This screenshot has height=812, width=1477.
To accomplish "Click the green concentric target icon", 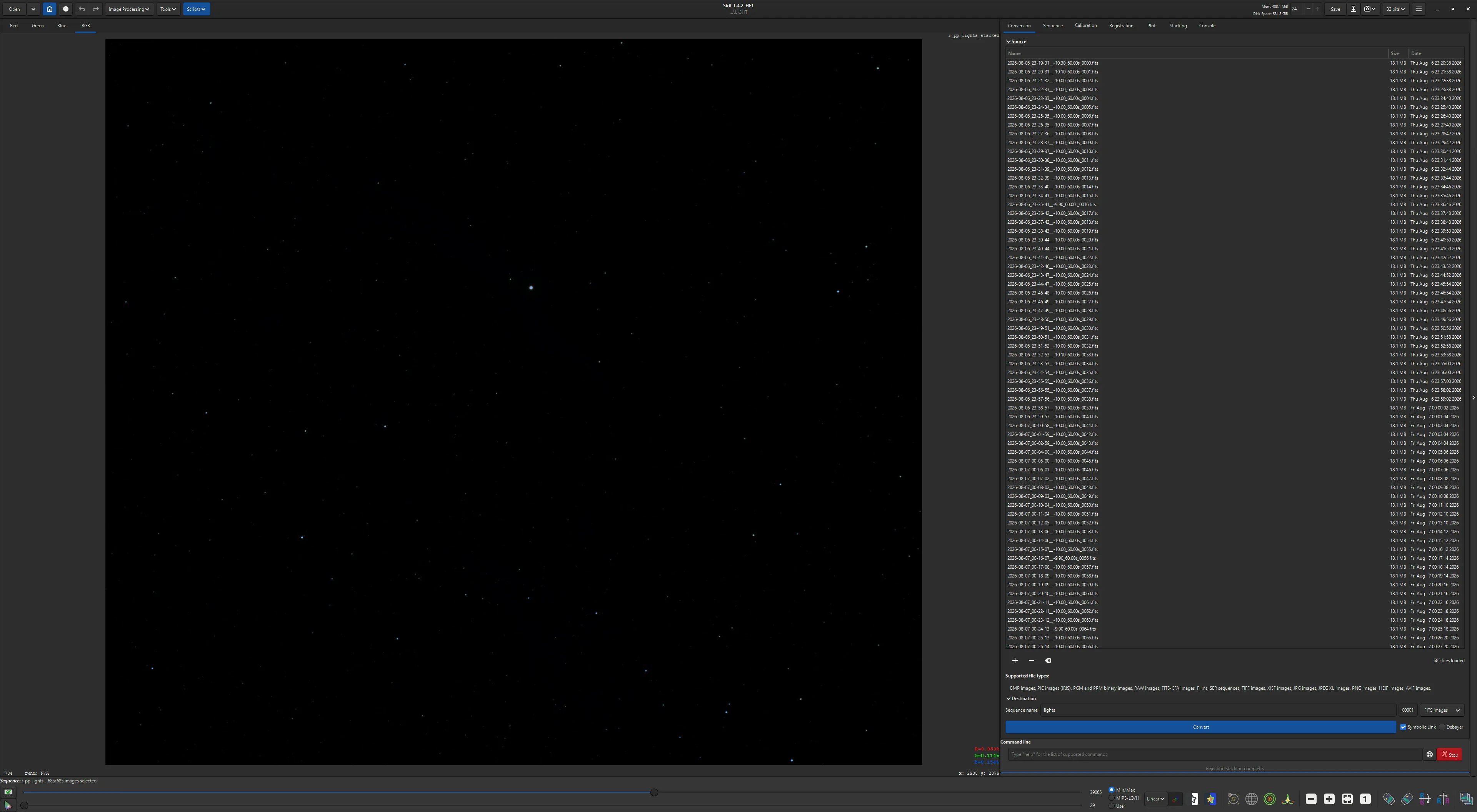I will coord(1270,799).
